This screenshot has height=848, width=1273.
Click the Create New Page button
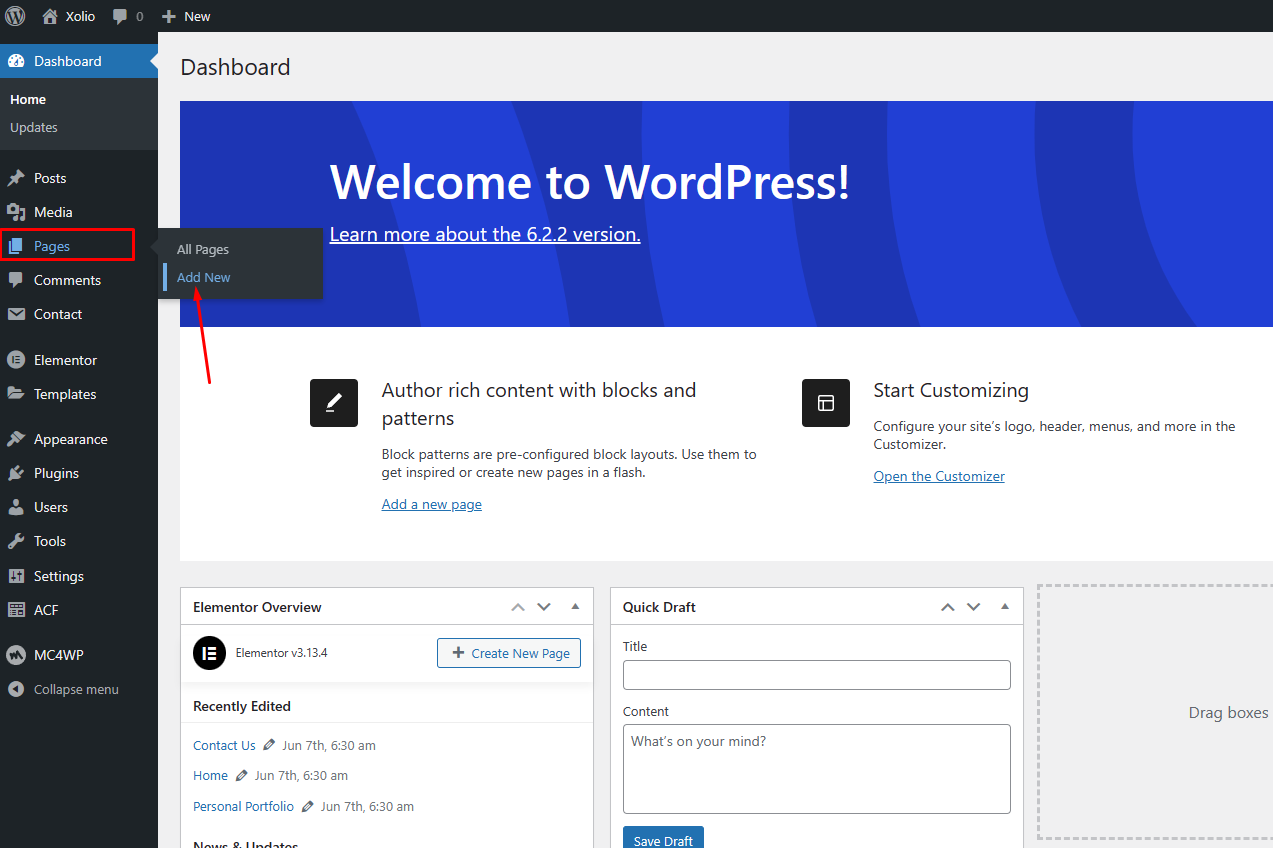[509, 653]
